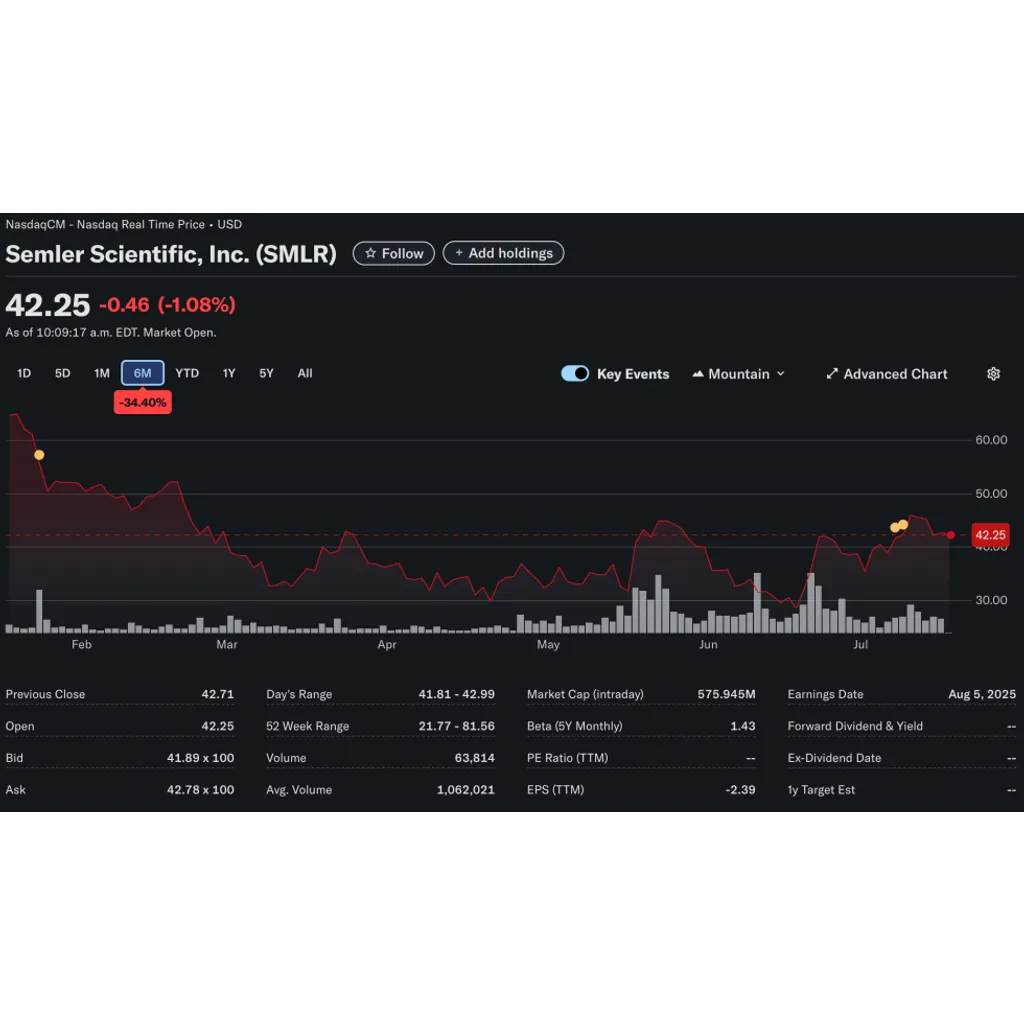Click the 42.25 price label on axis
1024x1024 pixels.
pos(990,535)
